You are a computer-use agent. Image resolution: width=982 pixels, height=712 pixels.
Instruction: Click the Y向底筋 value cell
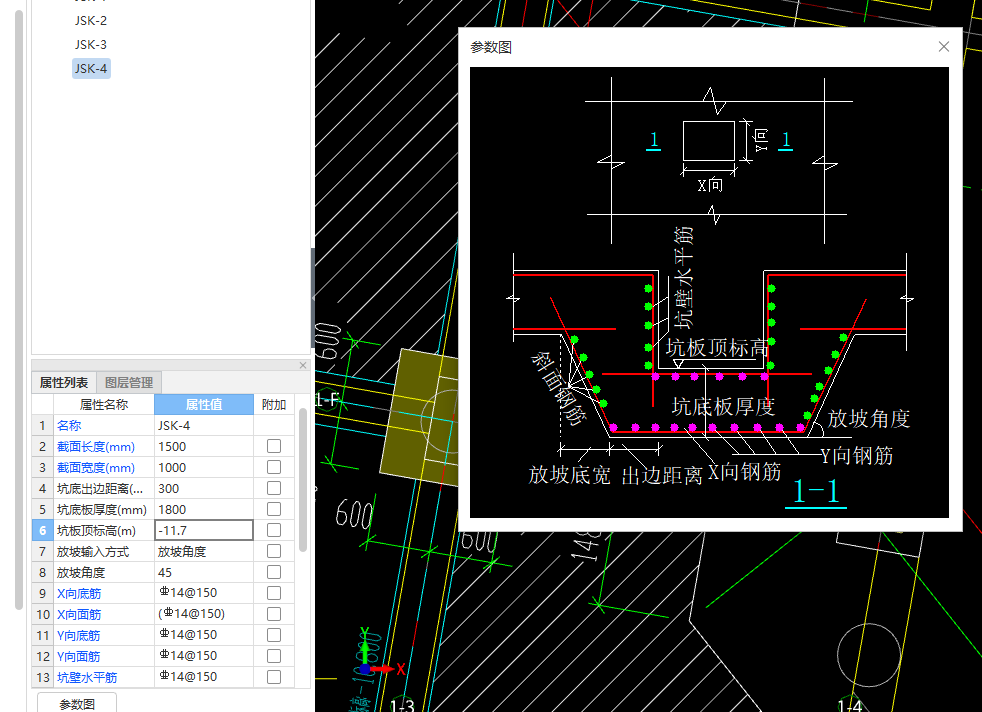(x=204, y=635)
